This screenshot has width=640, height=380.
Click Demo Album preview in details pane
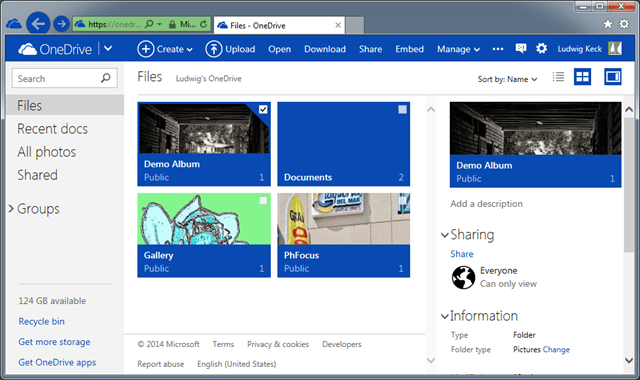point(536,144)
